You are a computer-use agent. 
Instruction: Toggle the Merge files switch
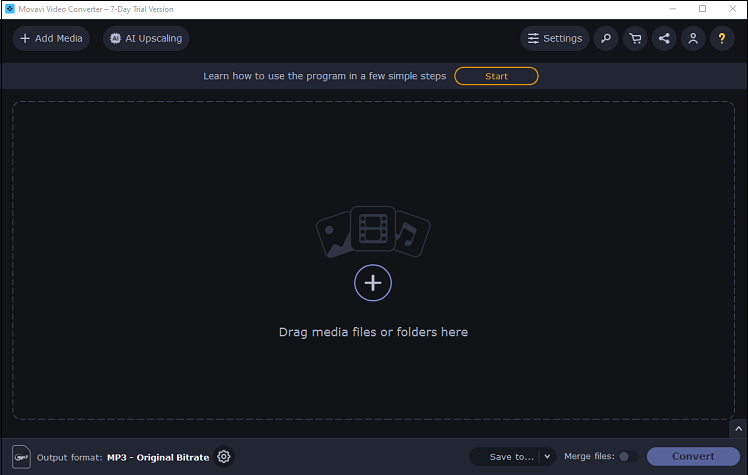click(628, 456)
